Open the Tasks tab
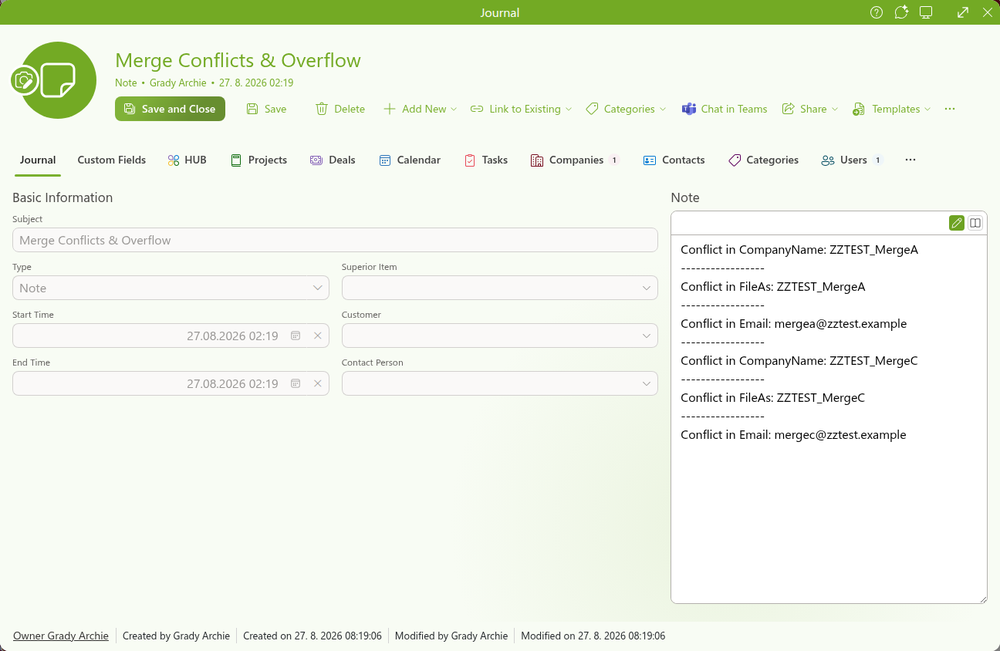 coord(486,160)
